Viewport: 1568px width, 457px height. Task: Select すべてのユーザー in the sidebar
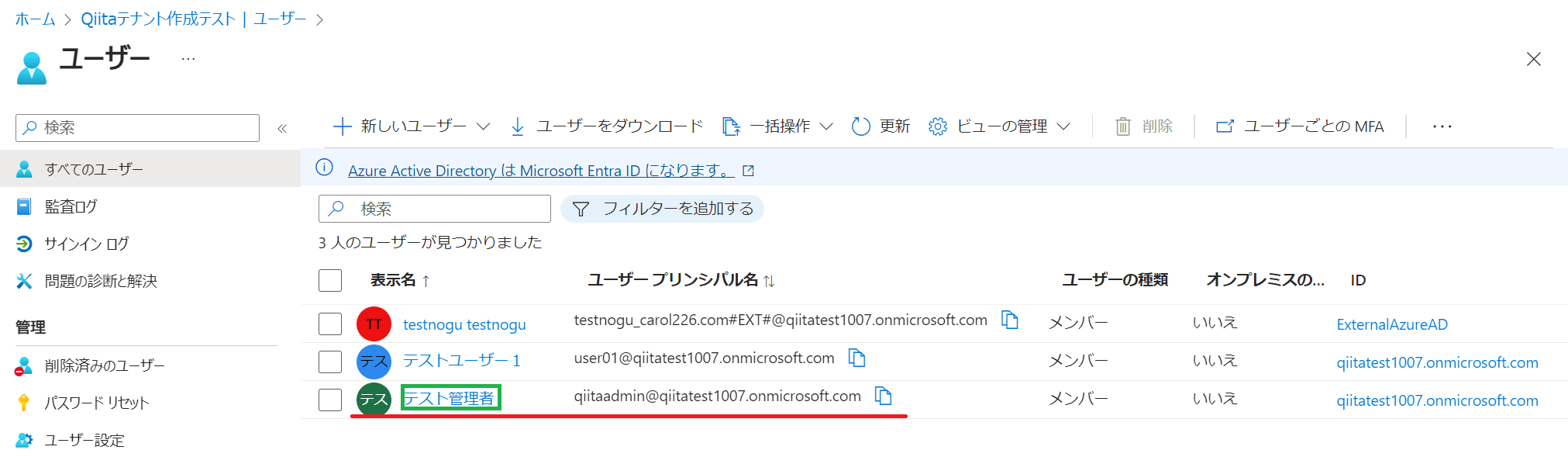[x=150, y=168]
